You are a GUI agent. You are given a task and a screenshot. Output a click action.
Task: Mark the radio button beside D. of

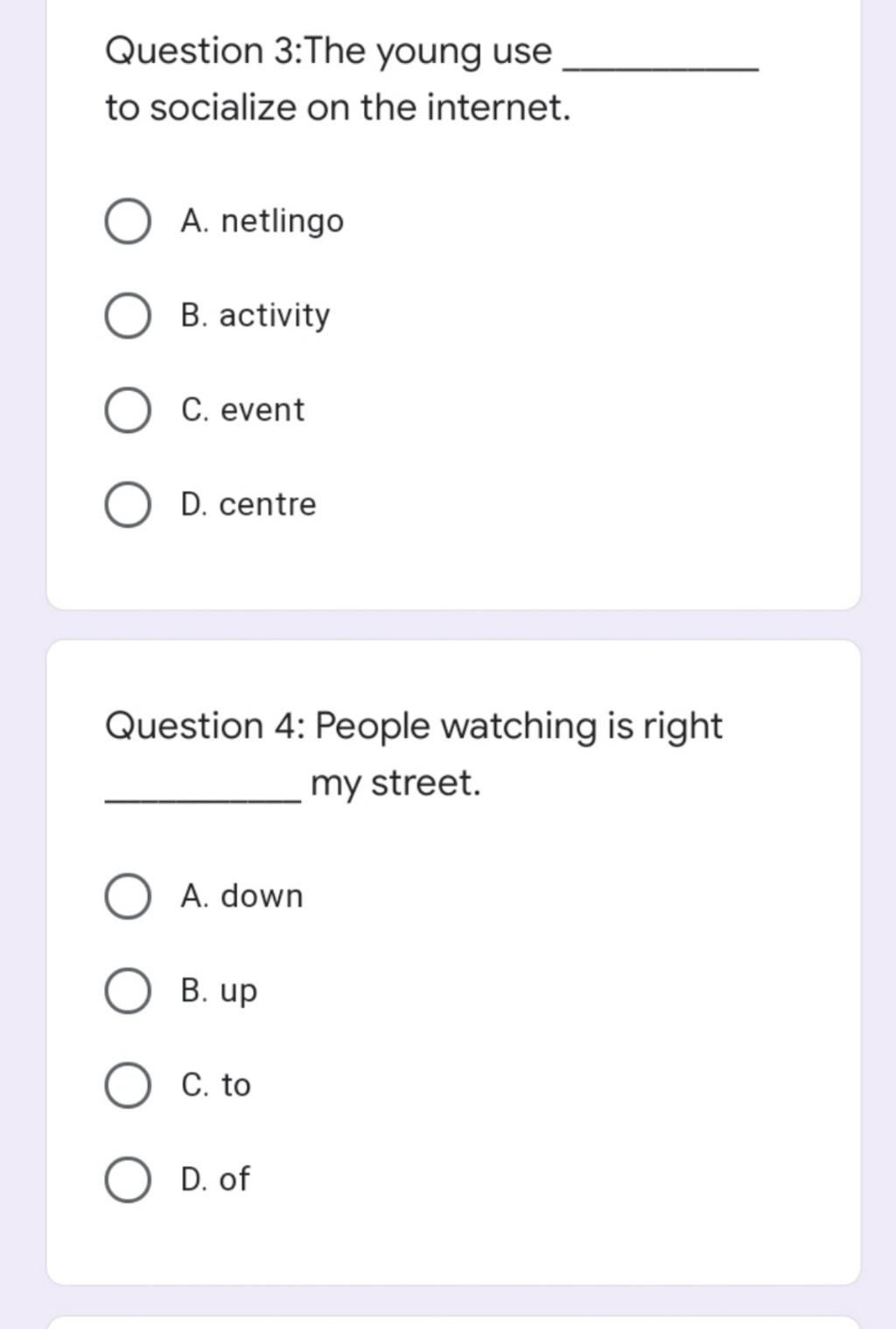(128, 1179)
